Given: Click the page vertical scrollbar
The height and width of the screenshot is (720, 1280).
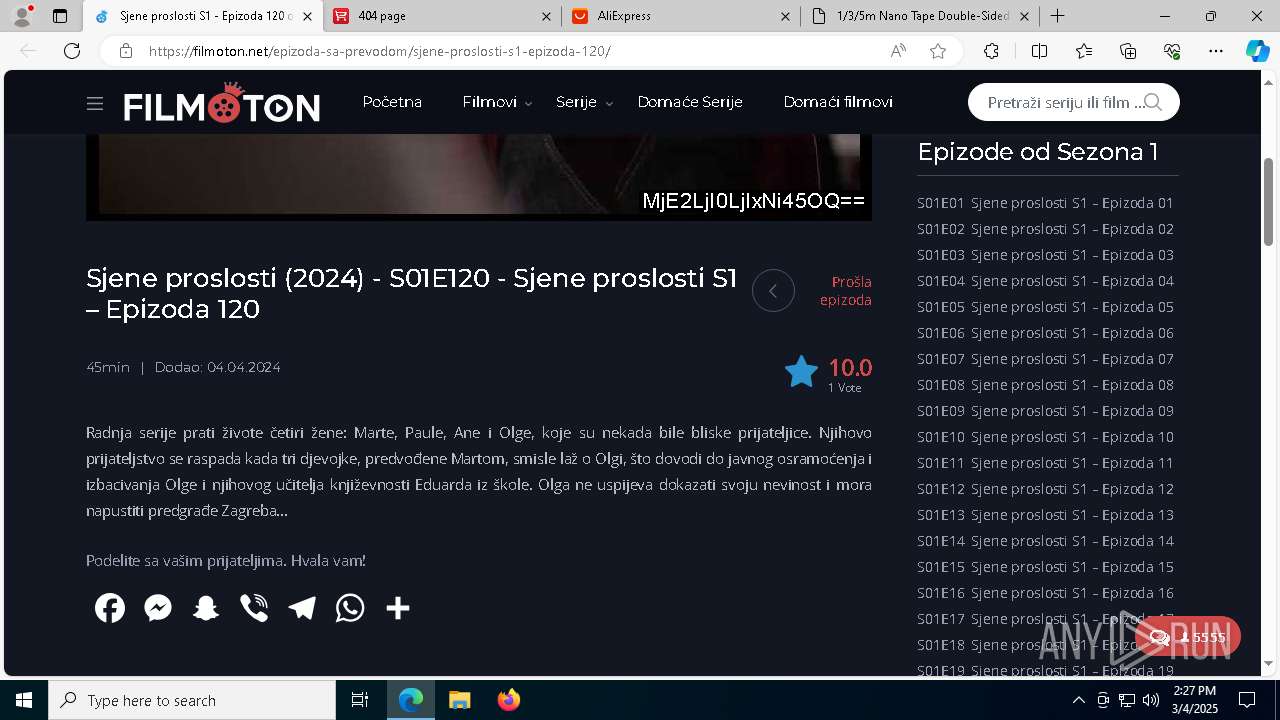Looking at the screenshot, I should point(1269,201).
